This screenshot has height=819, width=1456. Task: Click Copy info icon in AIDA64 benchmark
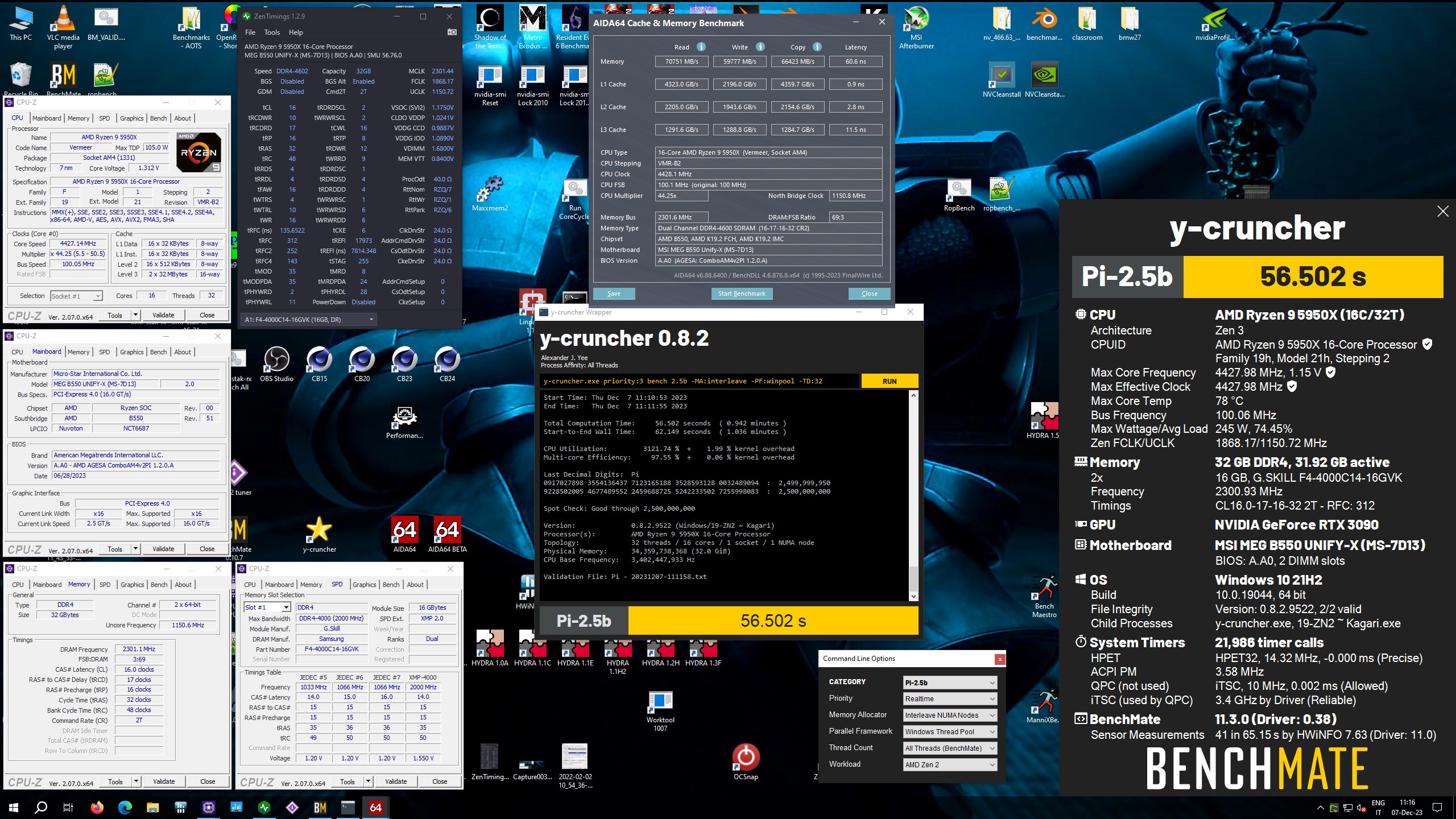pos(817,47)
